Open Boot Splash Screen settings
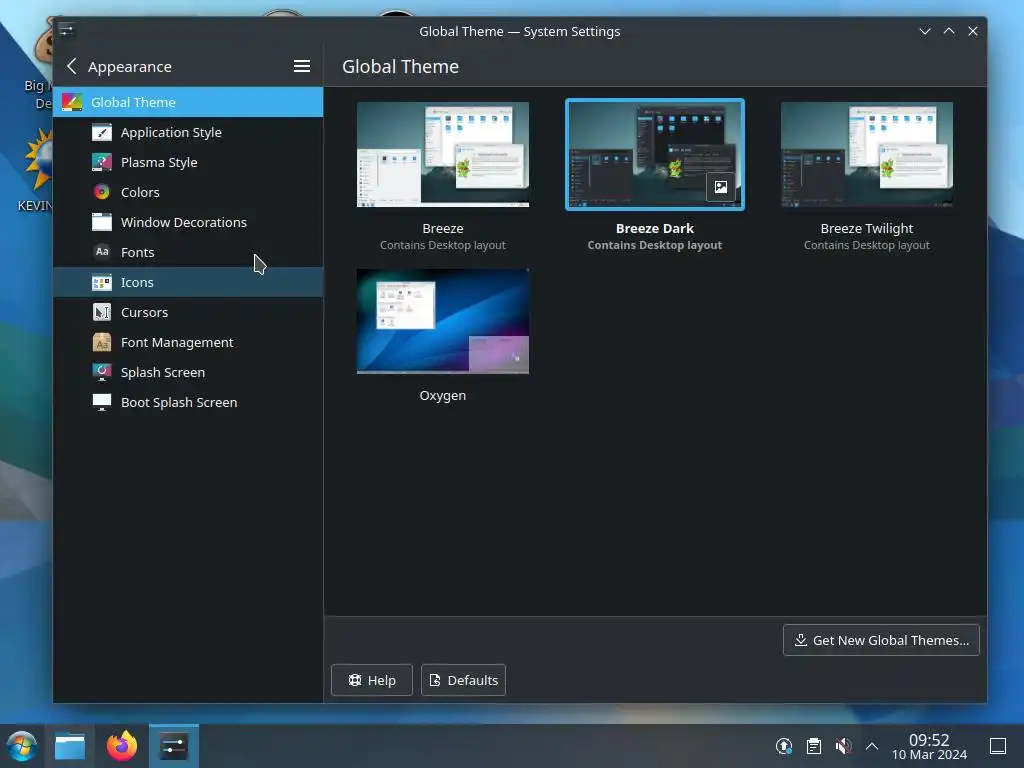This screenshot has height=768, width=1024. (188, 402)
